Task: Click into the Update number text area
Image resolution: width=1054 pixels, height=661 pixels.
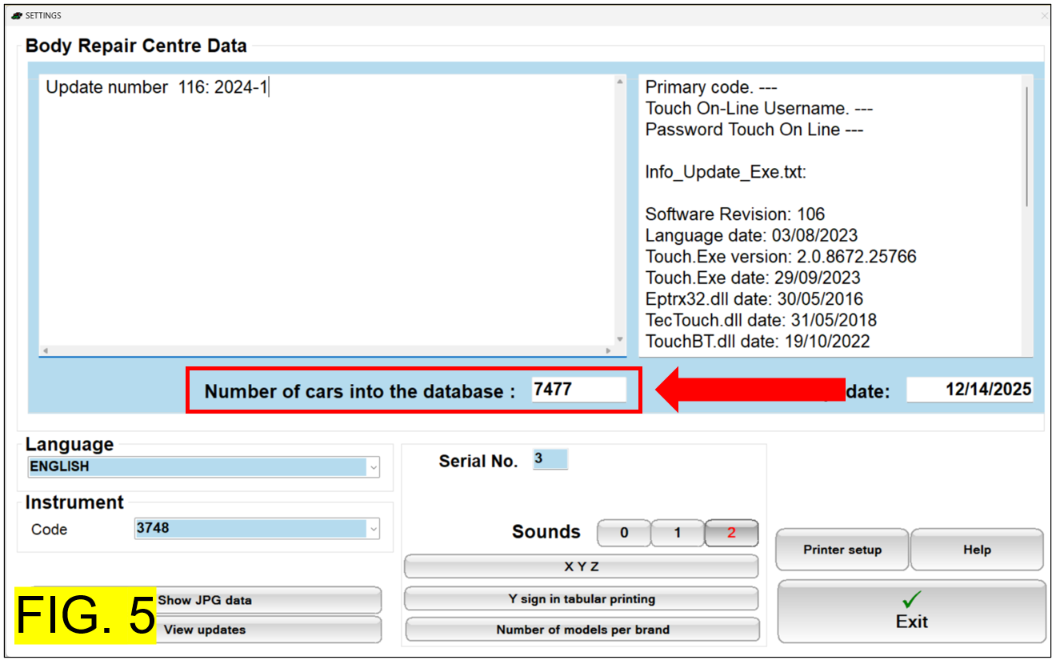Action: [326, 210]
